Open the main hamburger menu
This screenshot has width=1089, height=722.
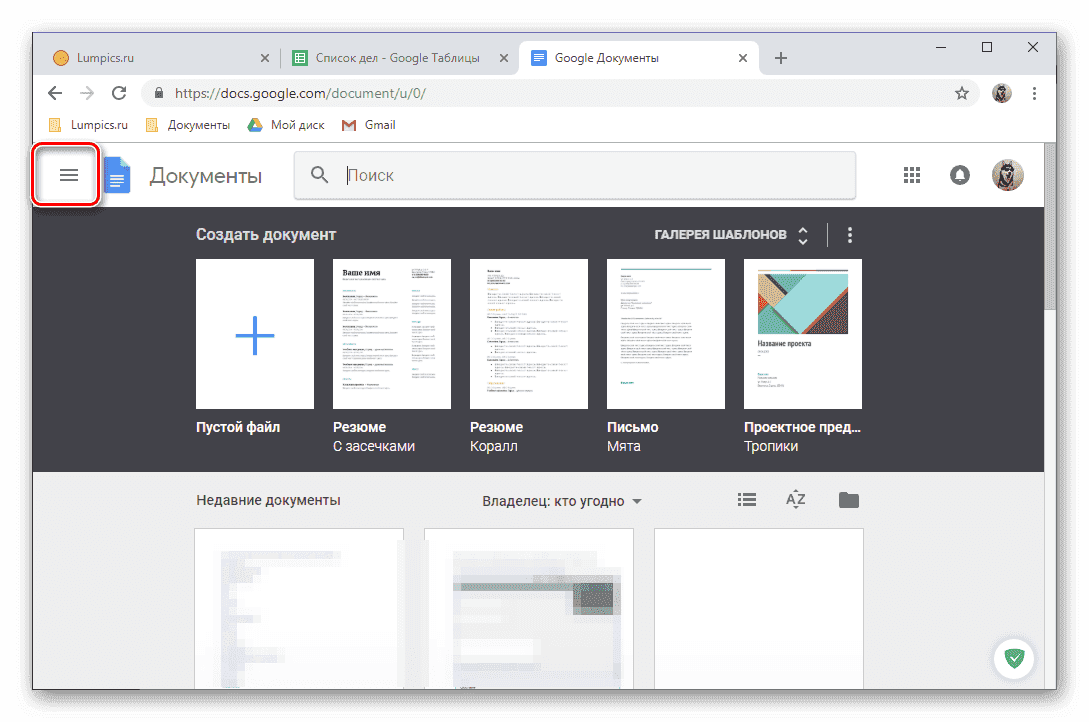pos(67,174)
